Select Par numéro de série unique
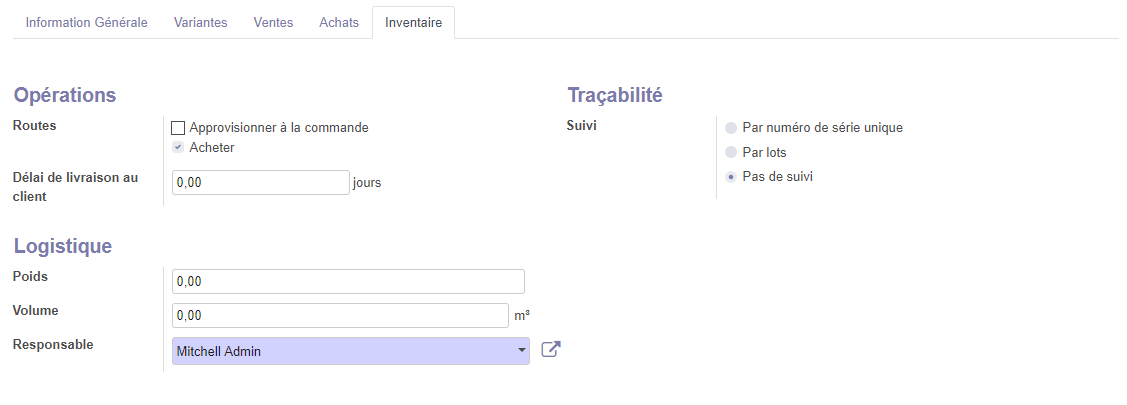Viewport: 1127px width, 405px height. tap(732, 128)
